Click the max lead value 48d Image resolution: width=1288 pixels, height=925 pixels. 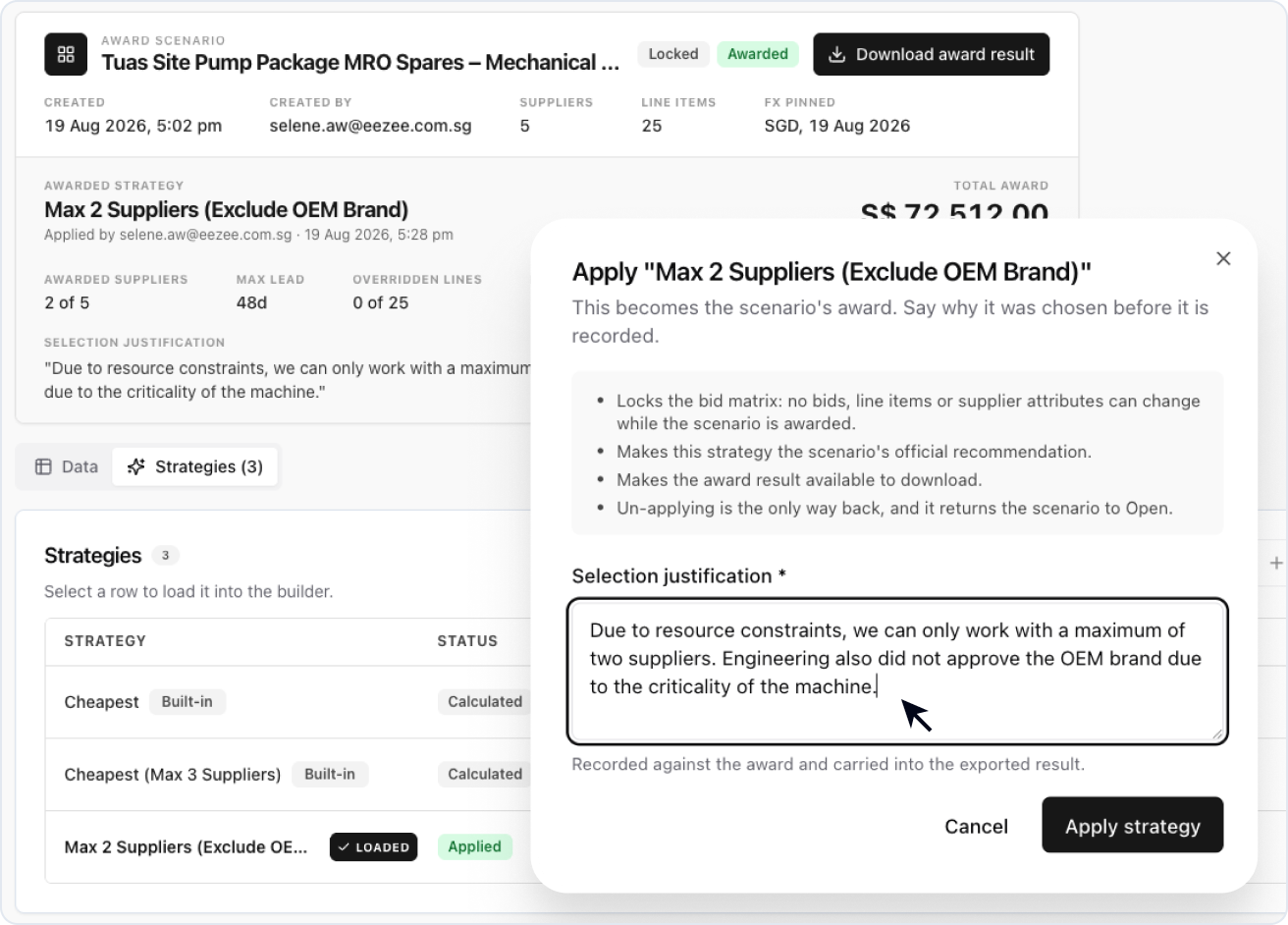(252, 302)
